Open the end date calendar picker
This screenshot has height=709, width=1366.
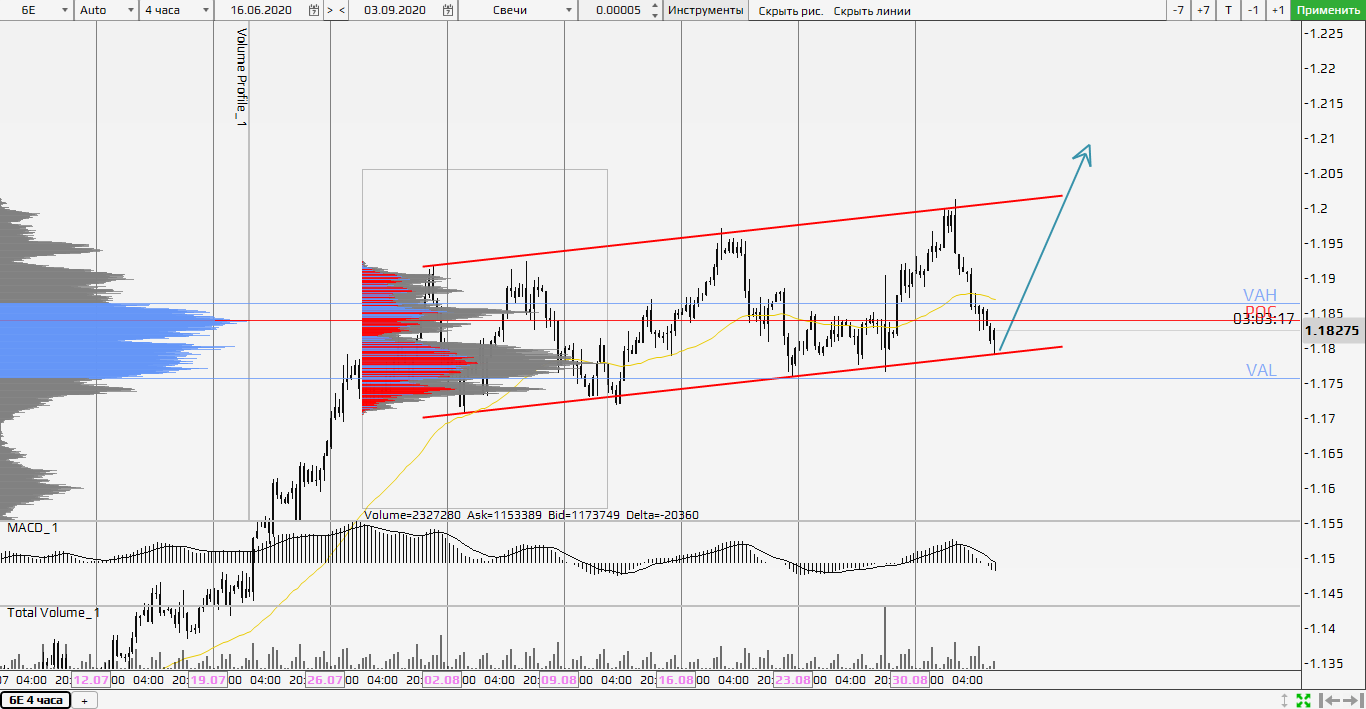tap(446, 10)
